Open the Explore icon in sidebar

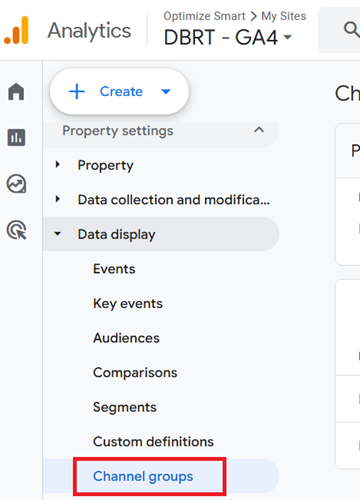[x=16, y=184]
